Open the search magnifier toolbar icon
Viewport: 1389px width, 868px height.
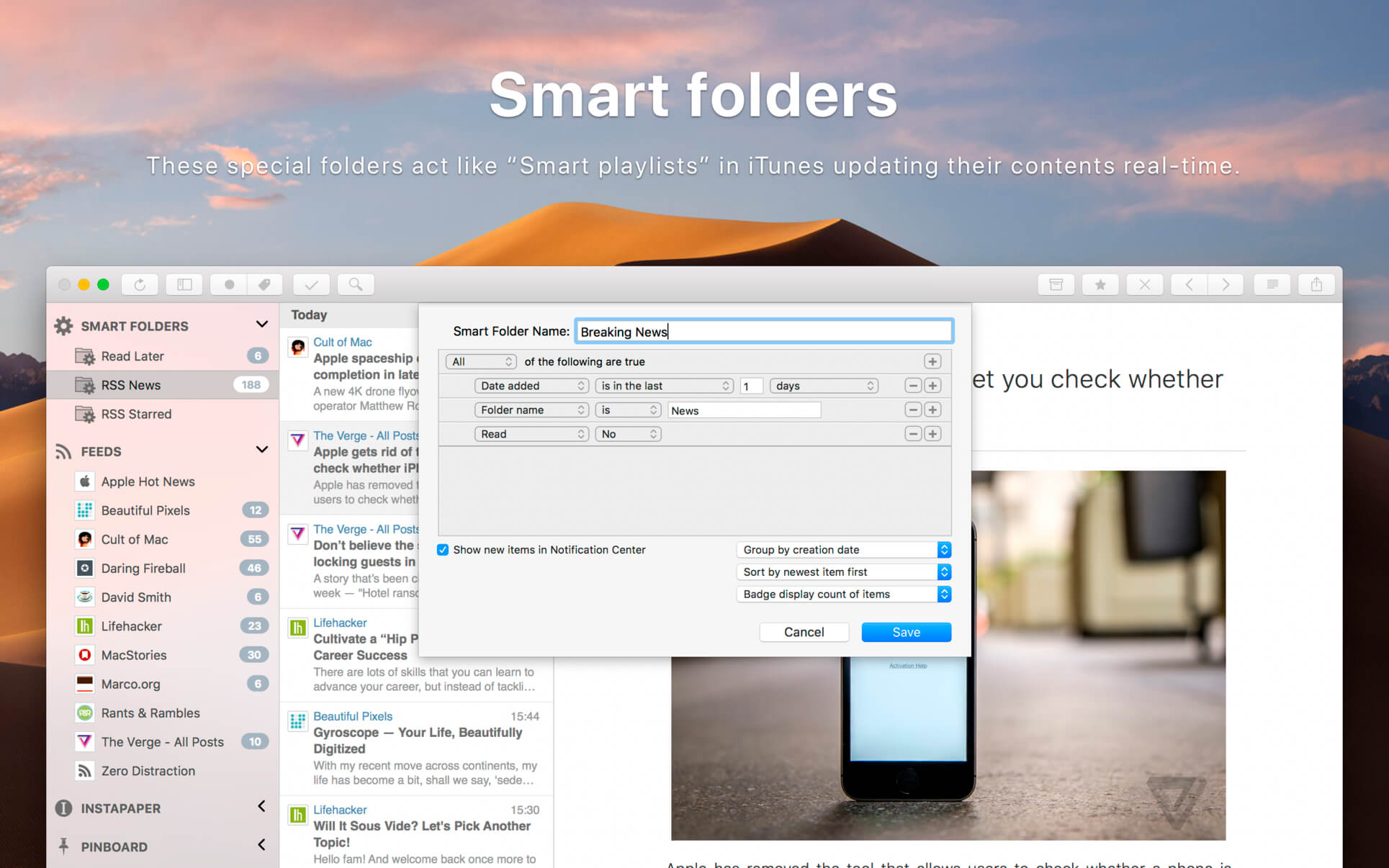pos(356,284)
